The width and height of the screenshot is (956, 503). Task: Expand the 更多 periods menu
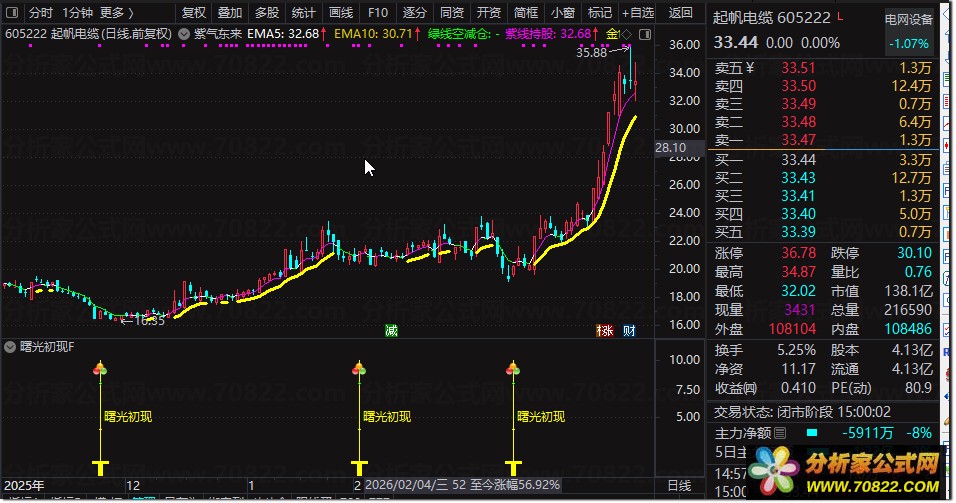tap(116, 12)
